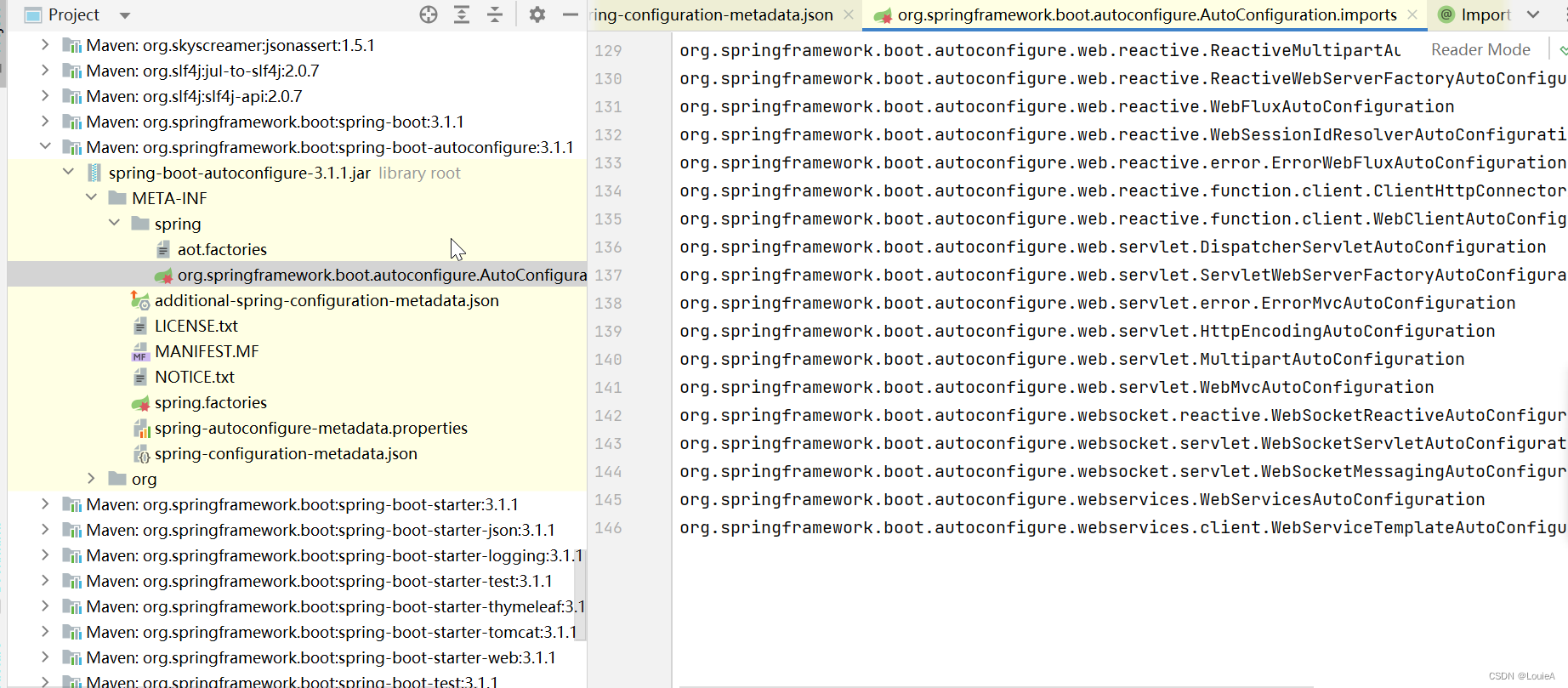Click the spring folder icon

[140, 224]
